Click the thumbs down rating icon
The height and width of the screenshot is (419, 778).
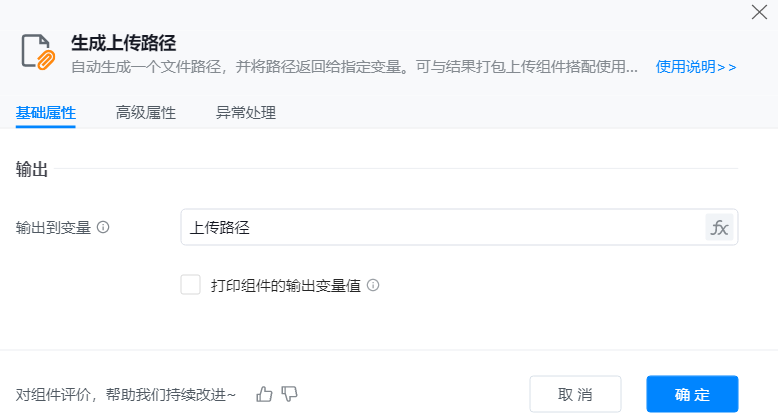click(290, 394)
